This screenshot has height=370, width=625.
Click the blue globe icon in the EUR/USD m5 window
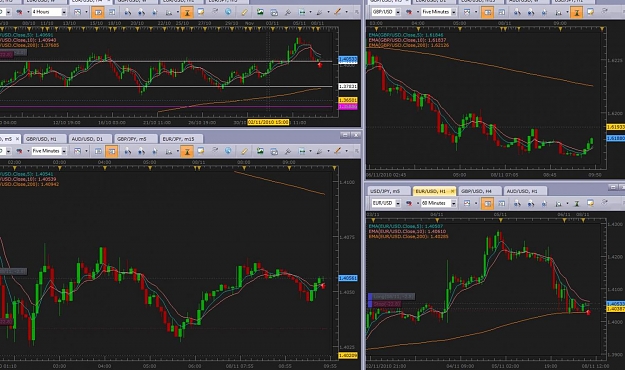(x=228, y=151)
